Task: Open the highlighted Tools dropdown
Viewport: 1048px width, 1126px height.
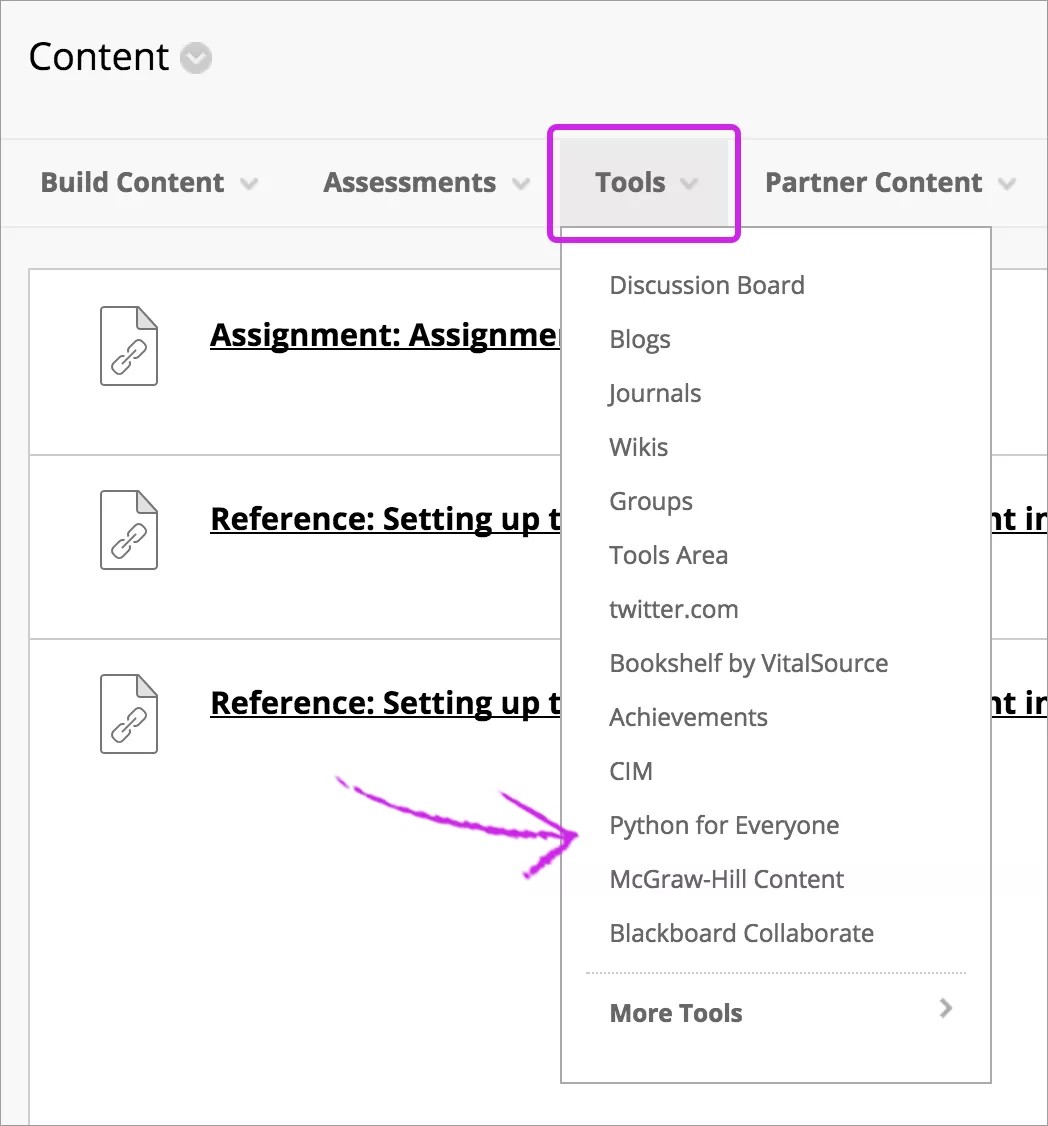Action: tap(643, 182)
